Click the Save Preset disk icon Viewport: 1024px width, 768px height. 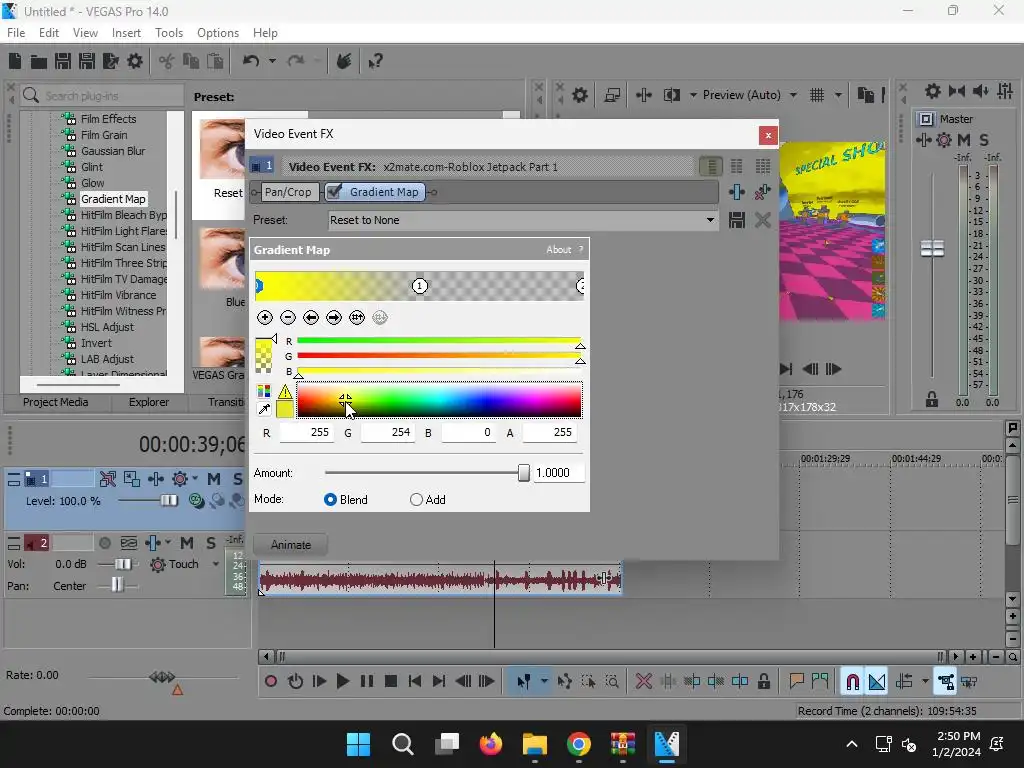[737, 220]
